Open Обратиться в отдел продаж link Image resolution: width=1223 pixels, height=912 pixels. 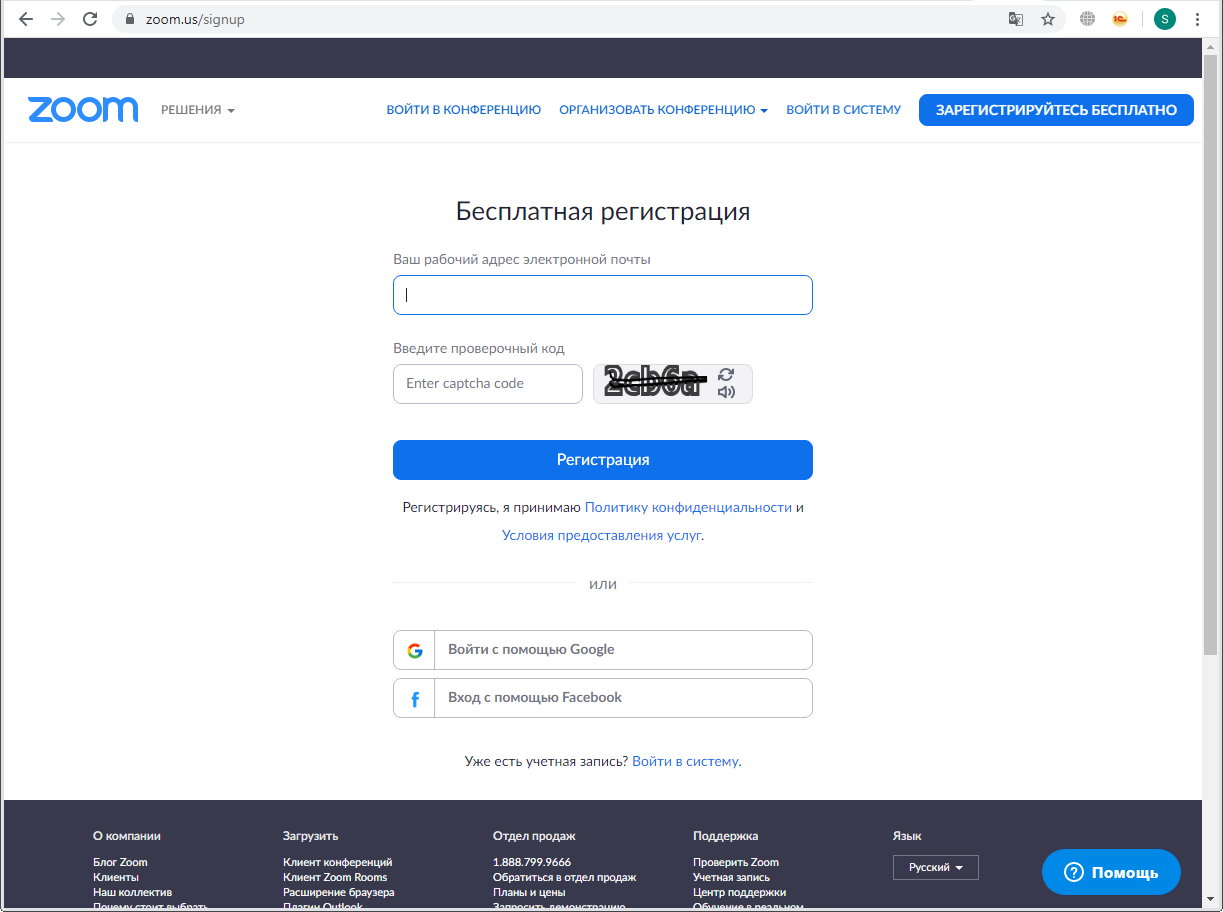click(564, 877)
